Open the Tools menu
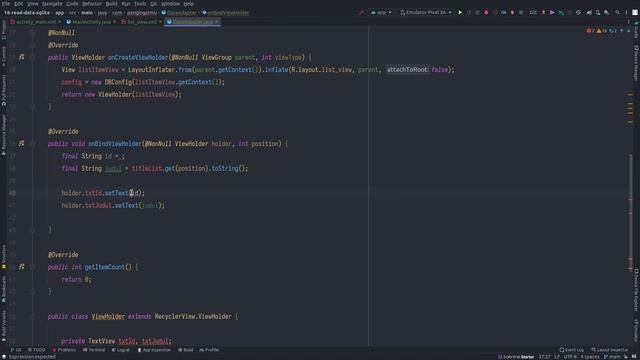640x360 pixels. (140, 4)
